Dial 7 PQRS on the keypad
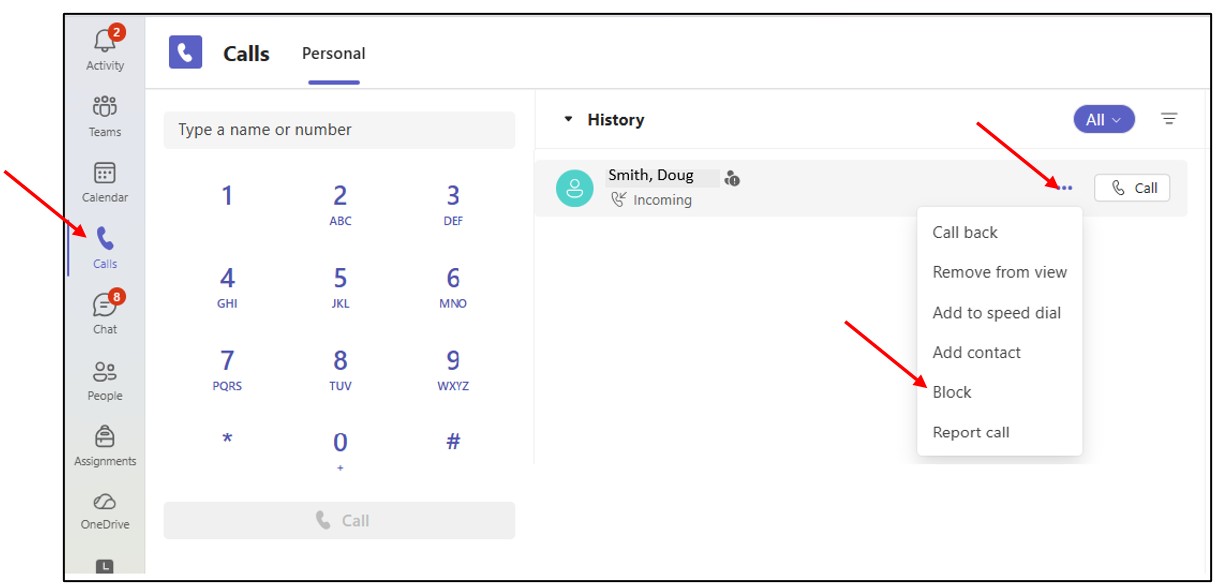1218x586 pixels. pyautogui.click(x=227, y=368)
